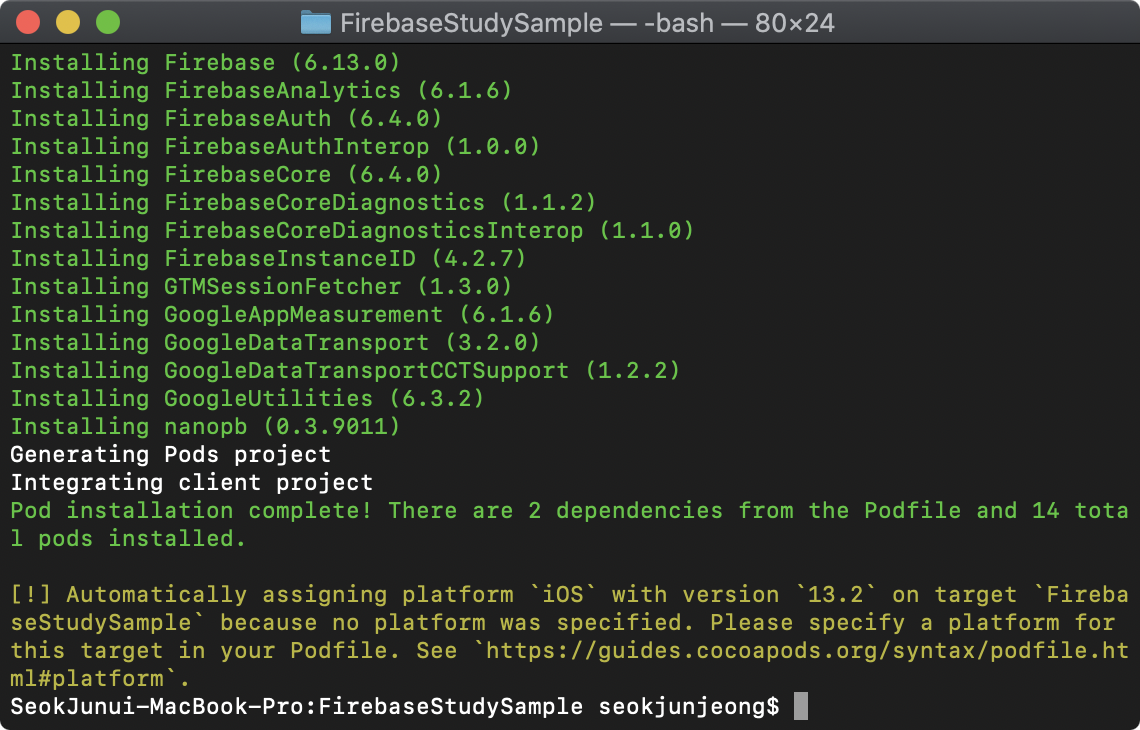Image resolution: width=1140 pixels, height=730 pixels.
Task: Click the window title FirebaseStudySample text
Action: click(x=471, y=23)
